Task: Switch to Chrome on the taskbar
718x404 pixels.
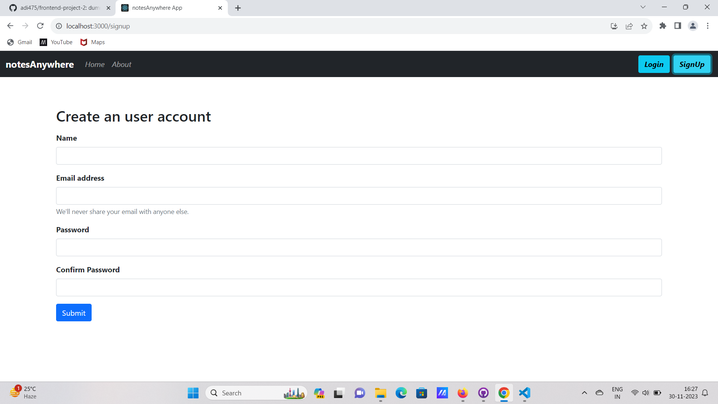Action: pos(504,393)
